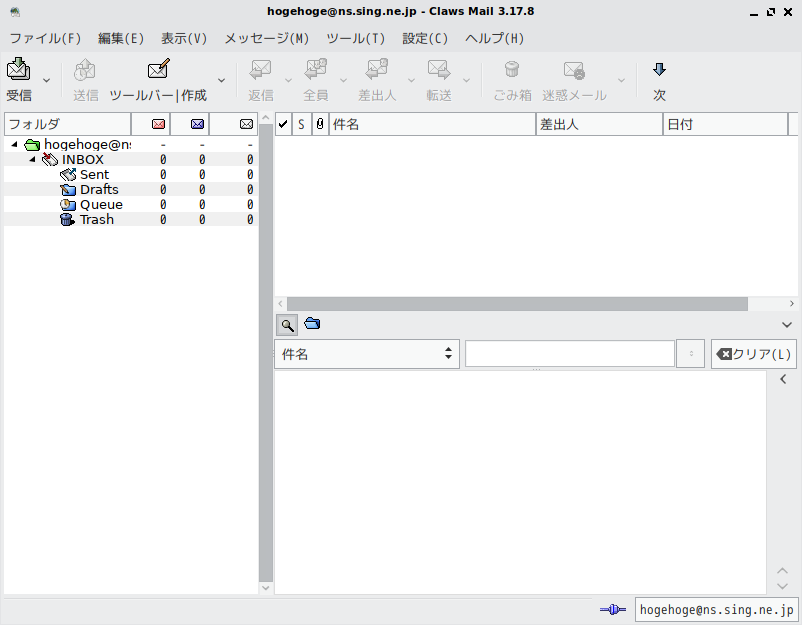Image resolution: width=802 pixels, height=625 pixels.
Task: Open the dropdown arrow next to 受信
Action: [47, 80]
